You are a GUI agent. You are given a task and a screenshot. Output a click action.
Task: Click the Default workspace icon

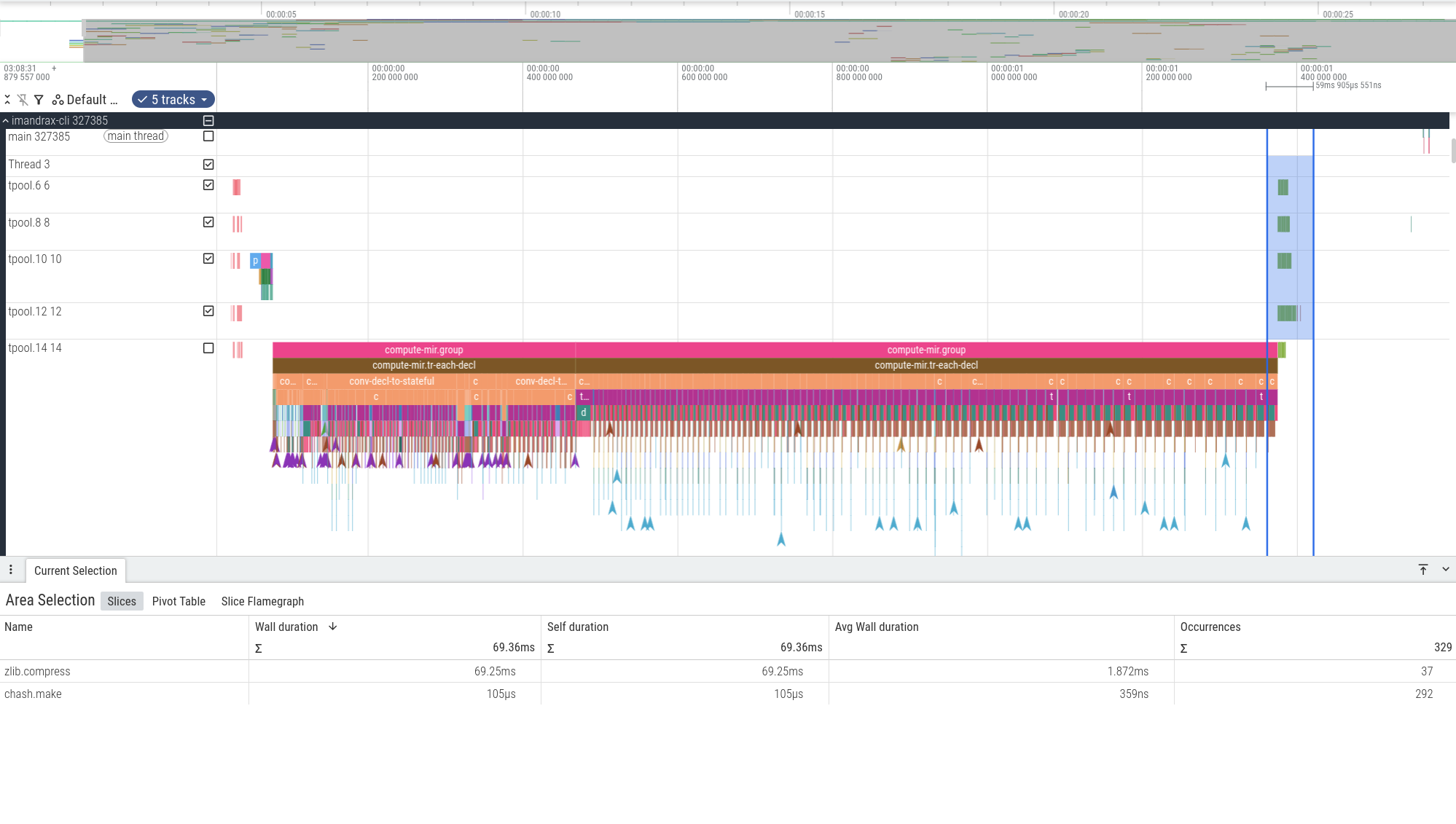click(x=58, y=100)
